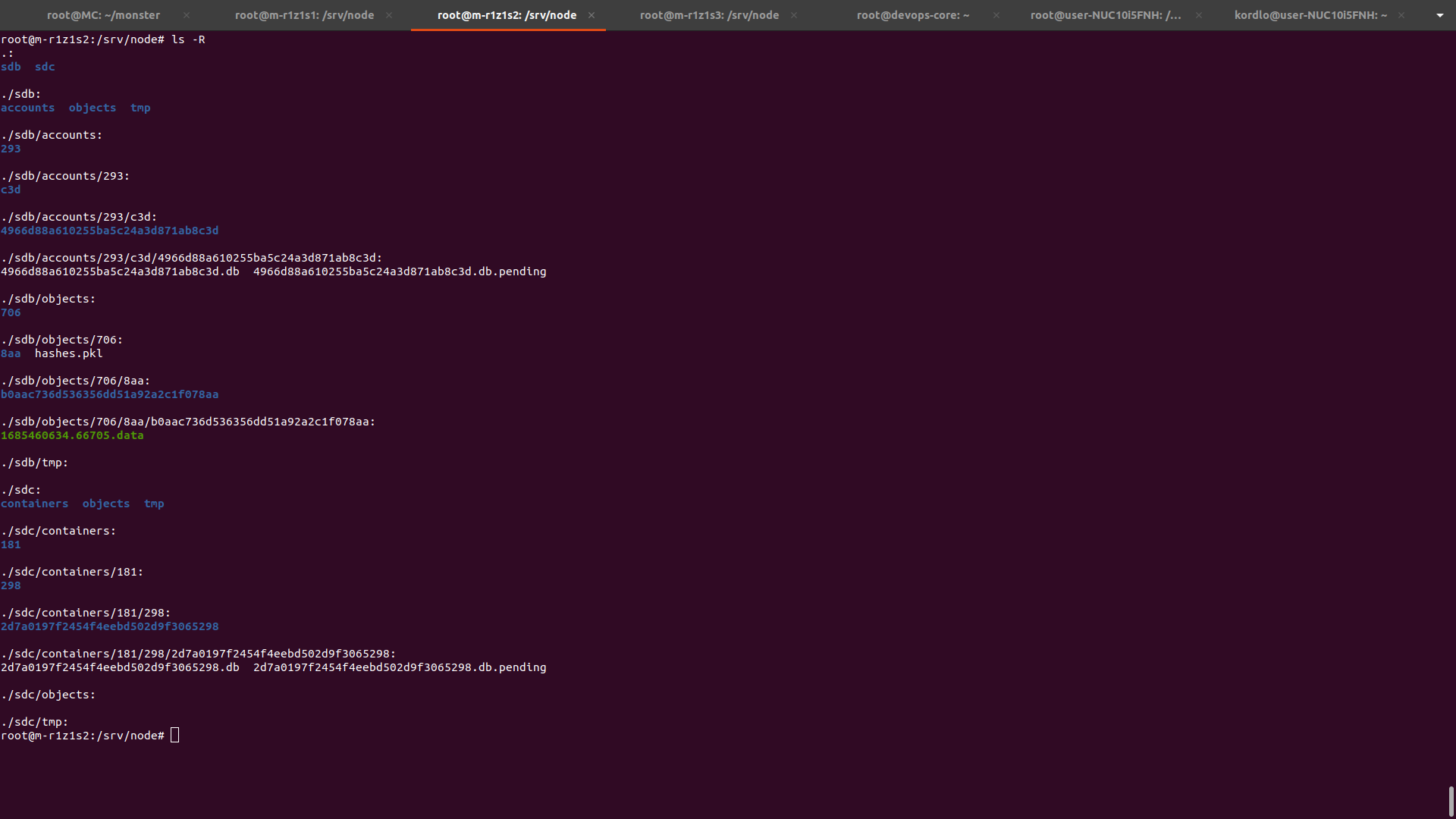Switch to root@MC ~/monster tab

click(103, 15)
